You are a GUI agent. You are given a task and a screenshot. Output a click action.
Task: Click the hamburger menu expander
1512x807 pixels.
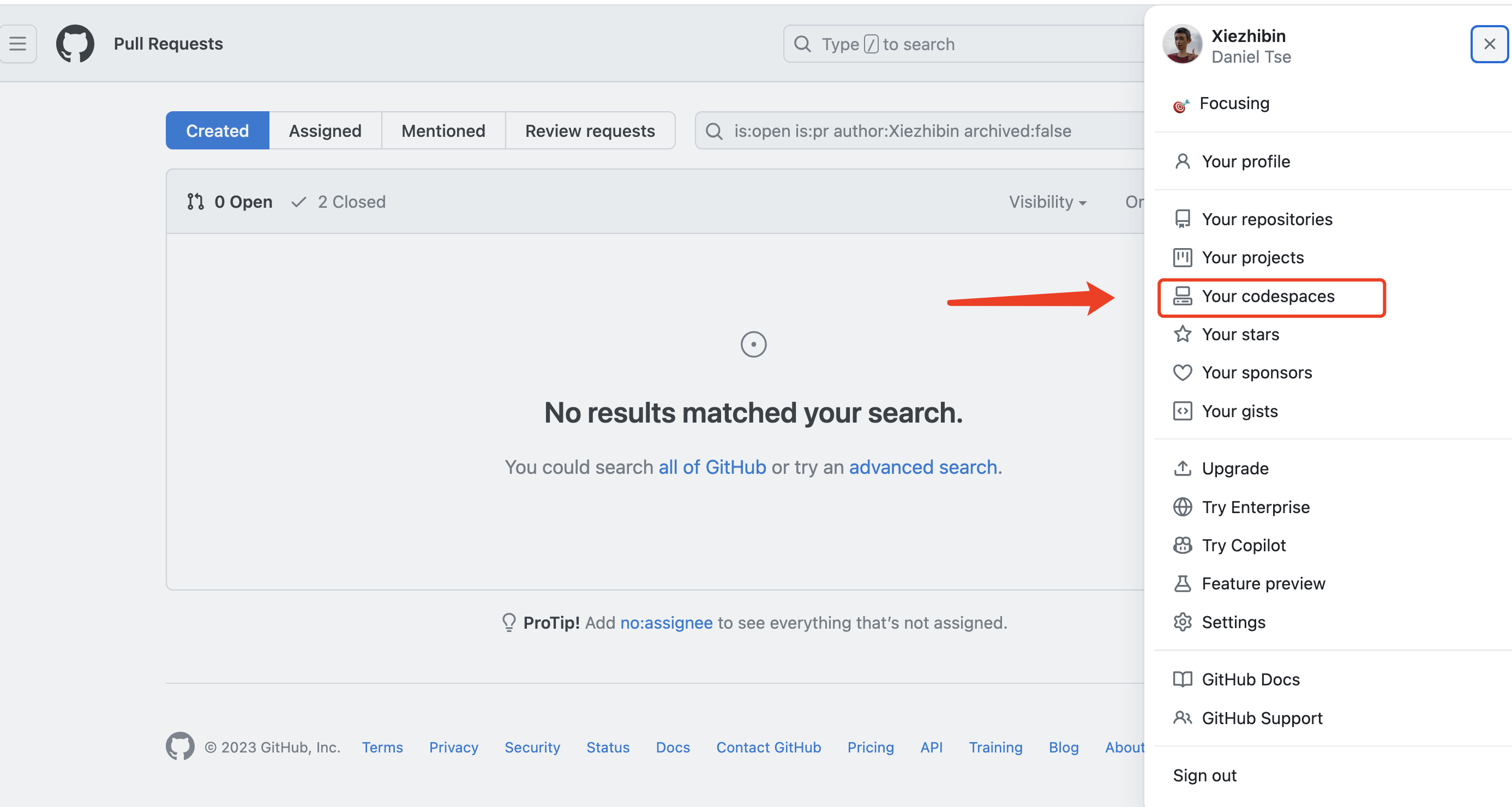[x=18, y=43]
